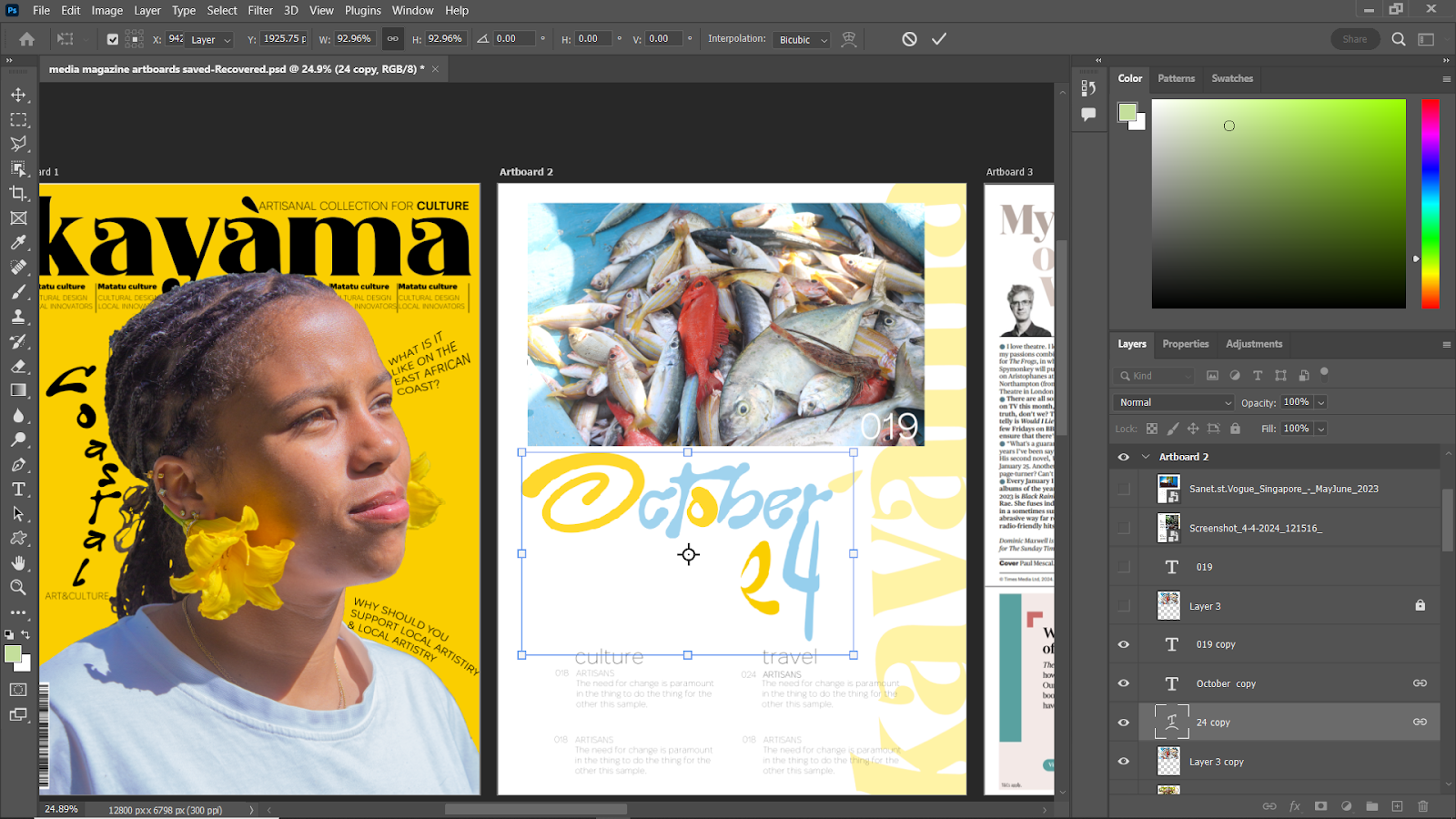The height and width of the screenshot is (819, 1456).
Task: Select the Polygonal Lasso tool
Action: [18, 144]
